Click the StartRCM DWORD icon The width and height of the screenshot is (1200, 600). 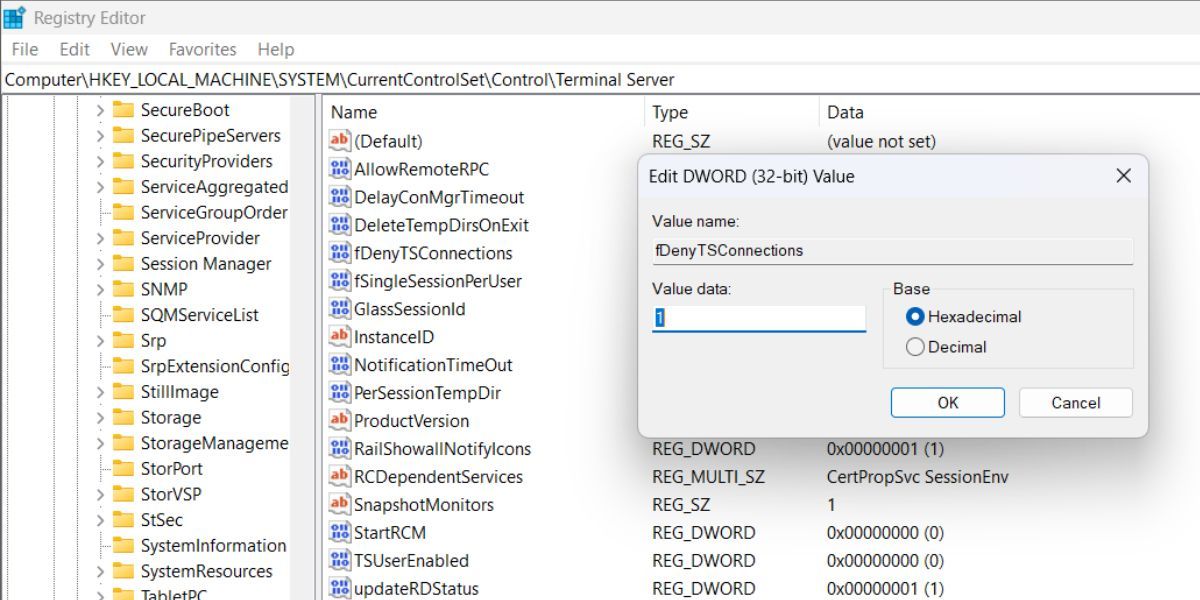[340, 533]
